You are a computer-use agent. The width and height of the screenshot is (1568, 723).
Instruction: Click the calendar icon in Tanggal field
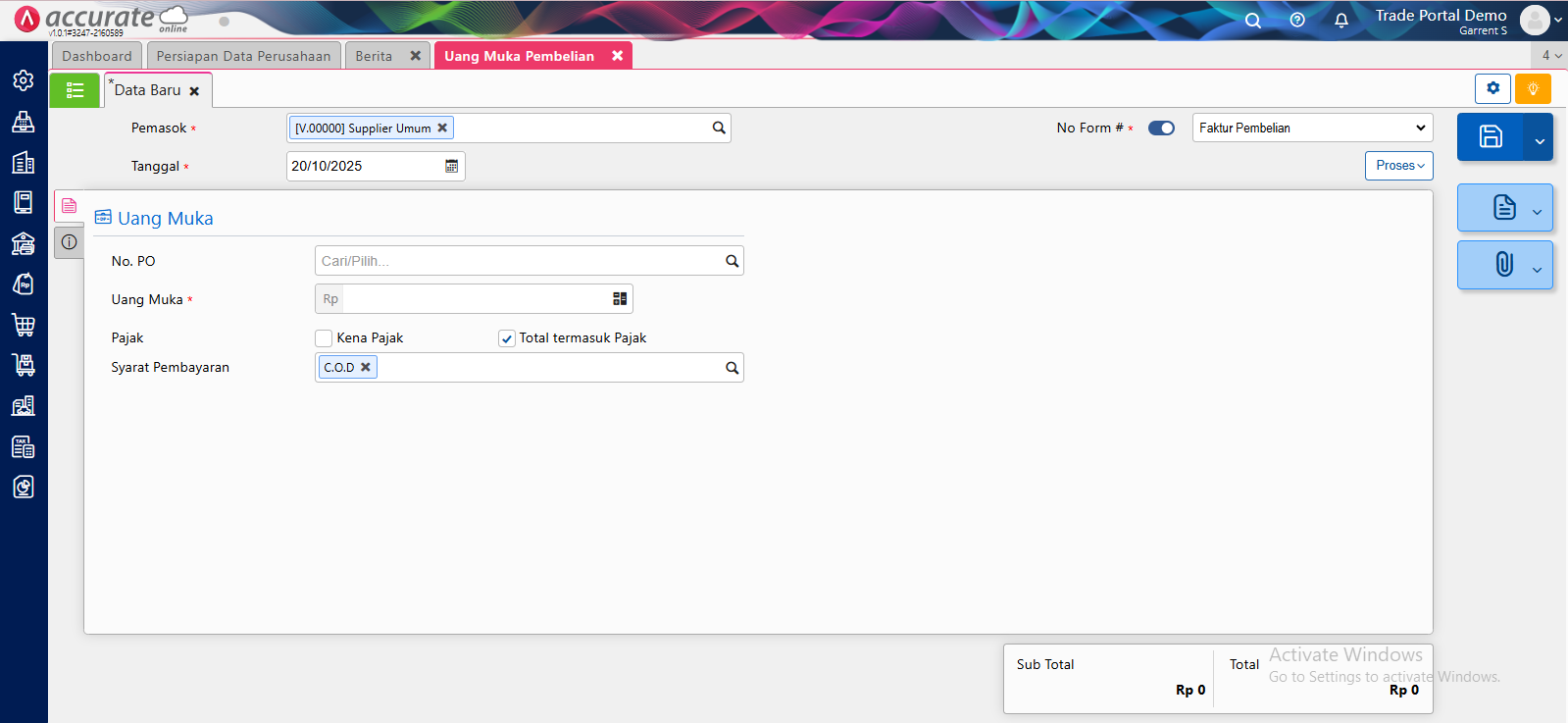pos(451,167)
